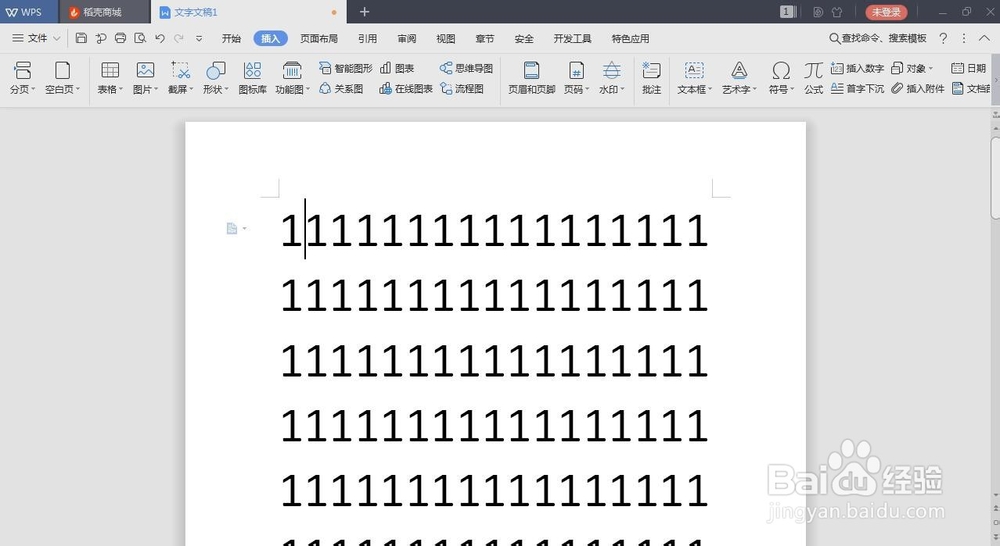Click the 未登录 login button
Viewport: 1000px width, 546px height.
pyautogui.click(x=886, y=12)
